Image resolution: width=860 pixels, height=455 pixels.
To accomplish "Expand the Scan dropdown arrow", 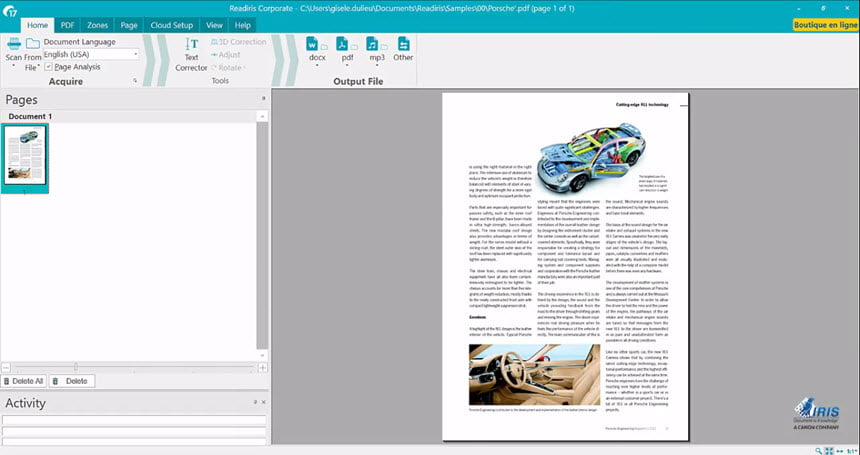I will coord(13,66).
